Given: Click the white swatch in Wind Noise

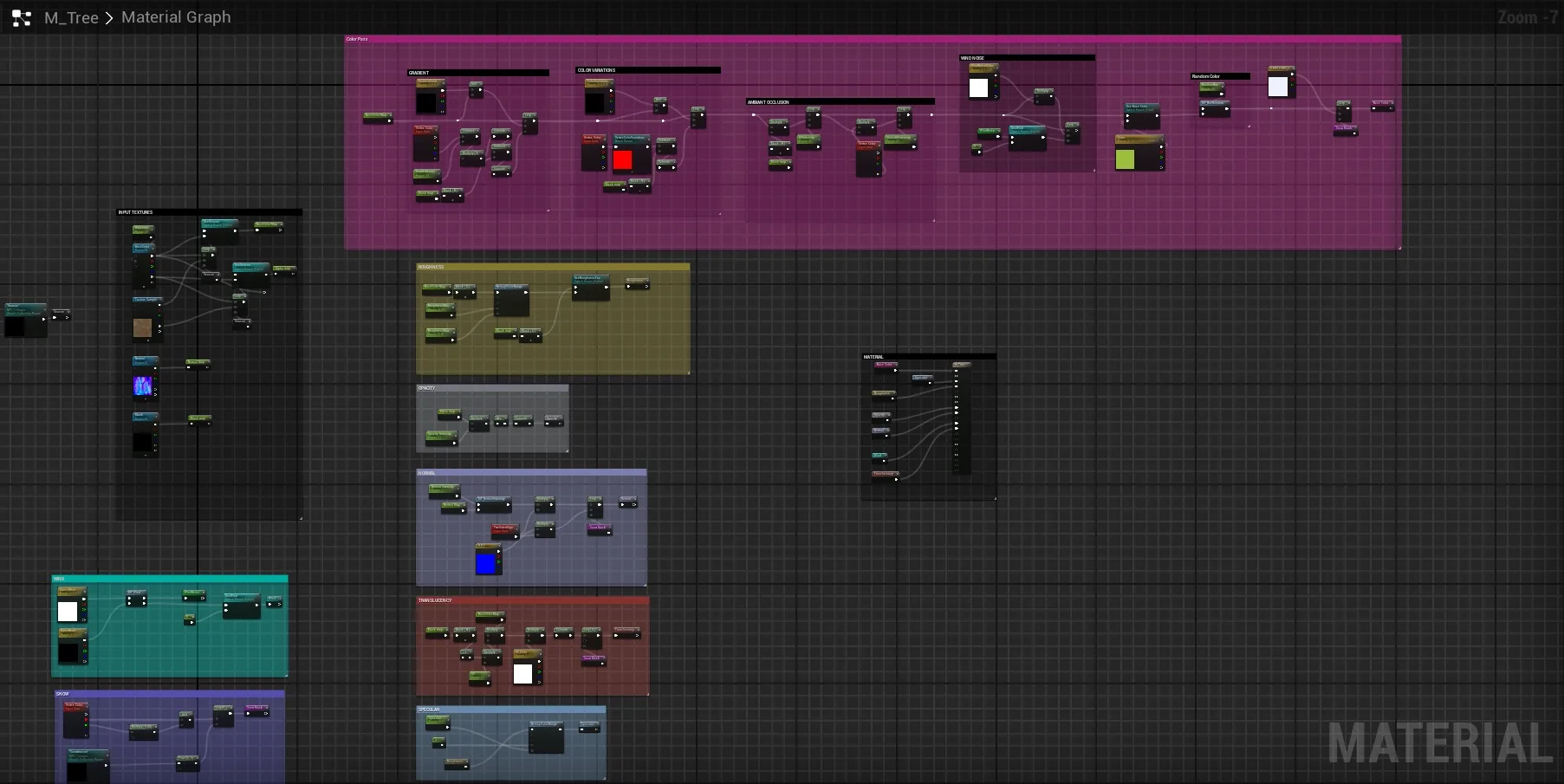Looking at the screenshot, I should point(978,87).
